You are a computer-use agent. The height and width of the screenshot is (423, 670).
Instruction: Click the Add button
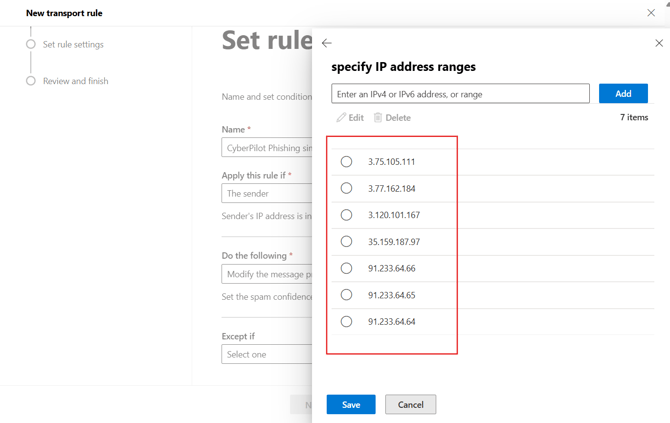(x=623, y=93)
